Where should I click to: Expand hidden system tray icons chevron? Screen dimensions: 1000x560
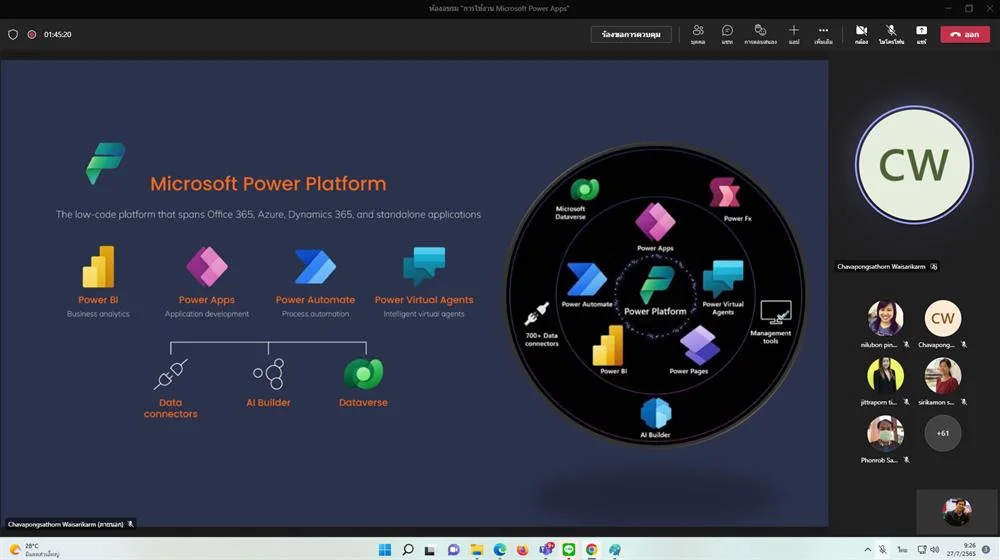point(867,550)
